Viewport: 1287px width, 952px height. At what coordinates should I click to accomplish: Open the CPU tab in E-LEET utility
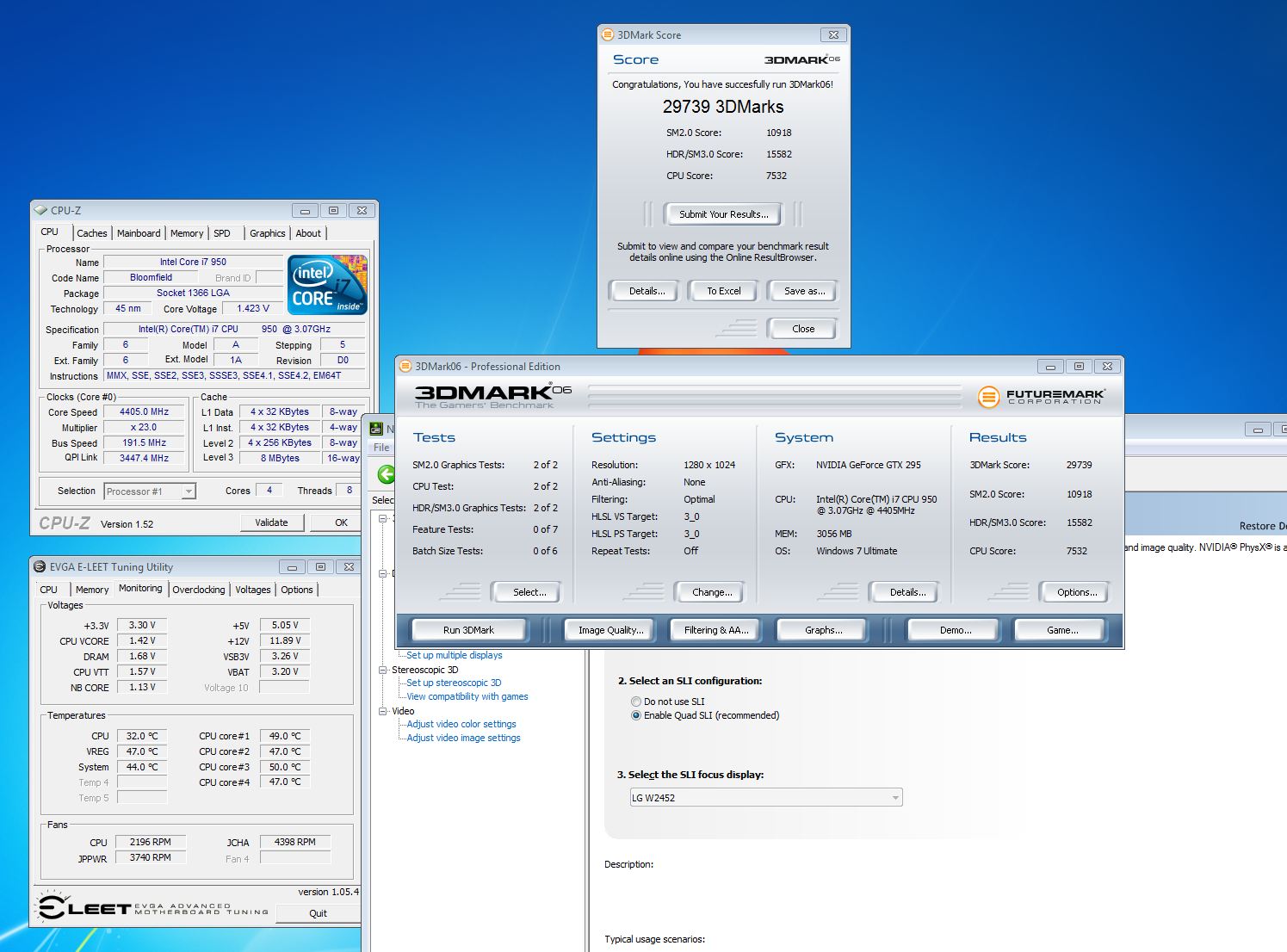pos(49,590)
